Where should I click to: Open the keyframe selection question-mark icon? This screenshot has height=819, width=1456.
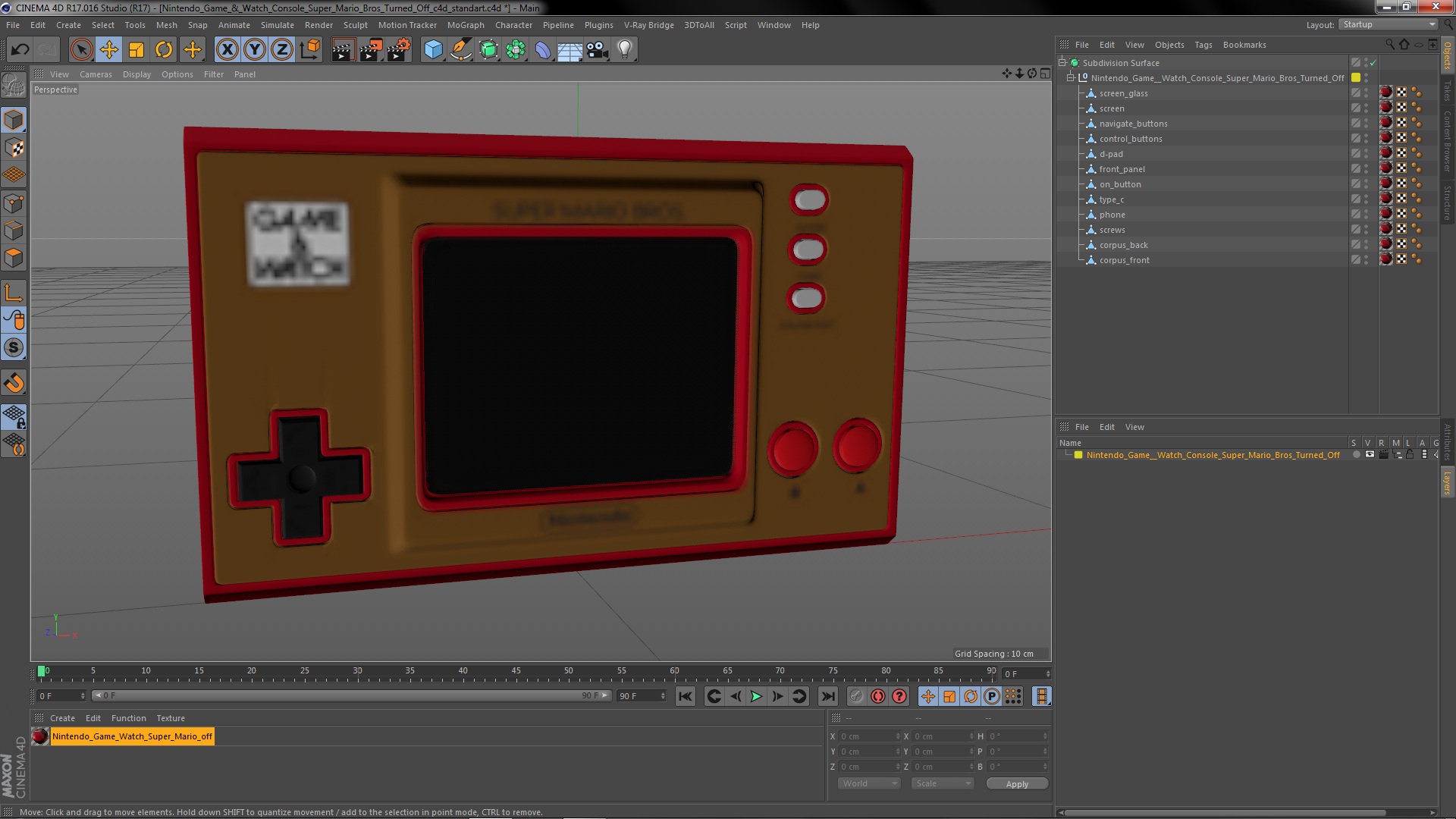click(899, 696)
